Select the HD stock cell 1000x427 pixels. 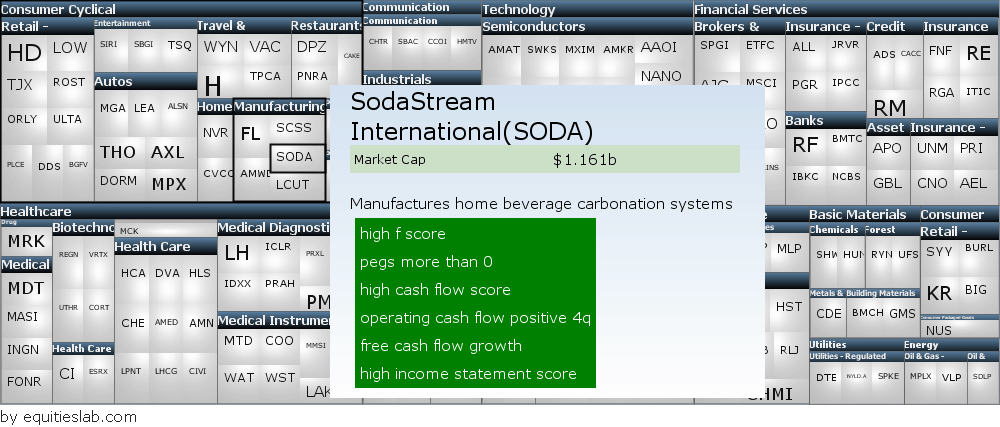coord(24,53)
